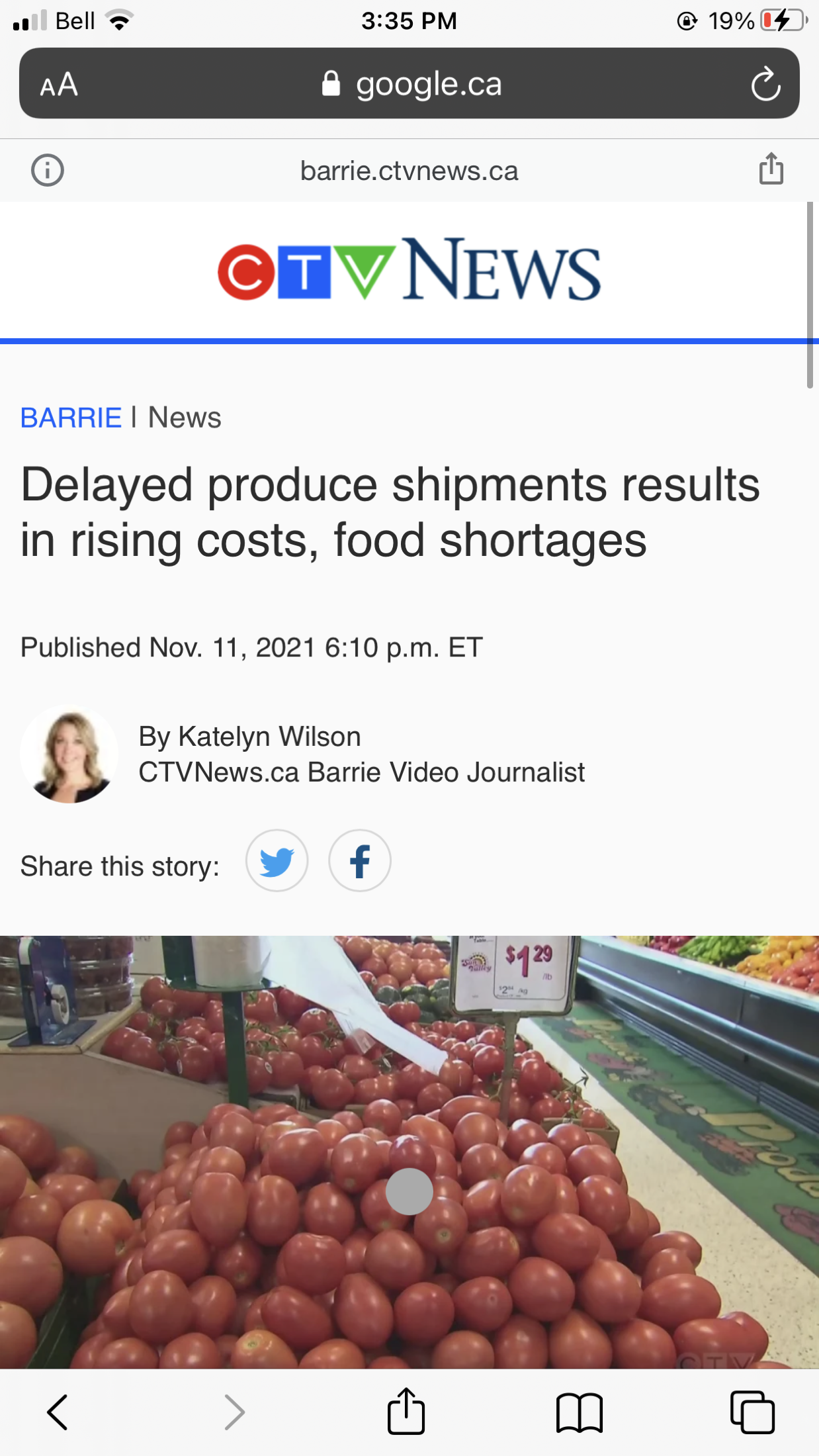
Task: Tap the share icon beside barrie.ctvnews.ca
Action: [771, 169]
